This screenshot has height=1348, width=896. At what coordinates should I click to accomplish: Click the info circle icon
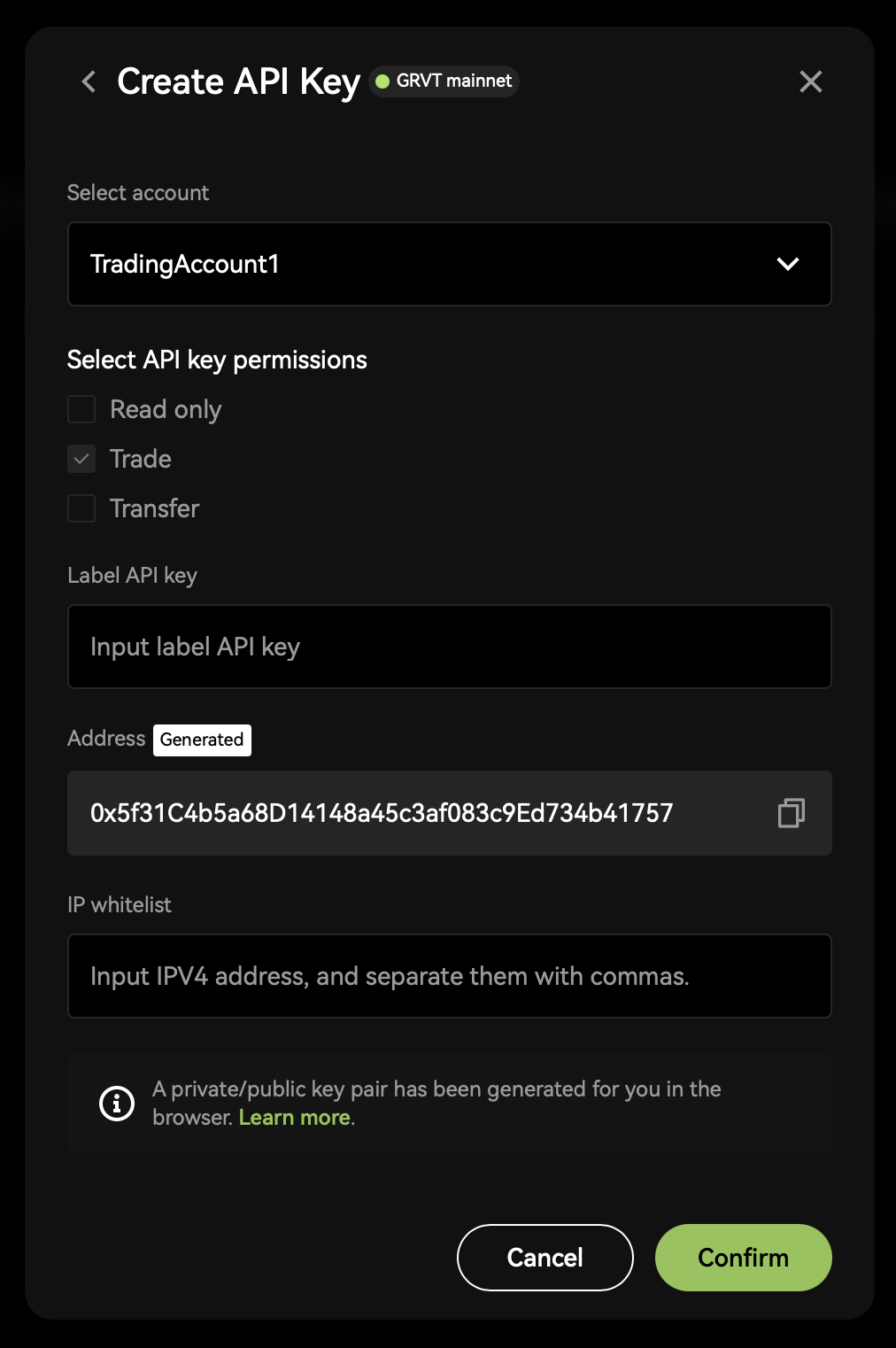click(117, 1103)
